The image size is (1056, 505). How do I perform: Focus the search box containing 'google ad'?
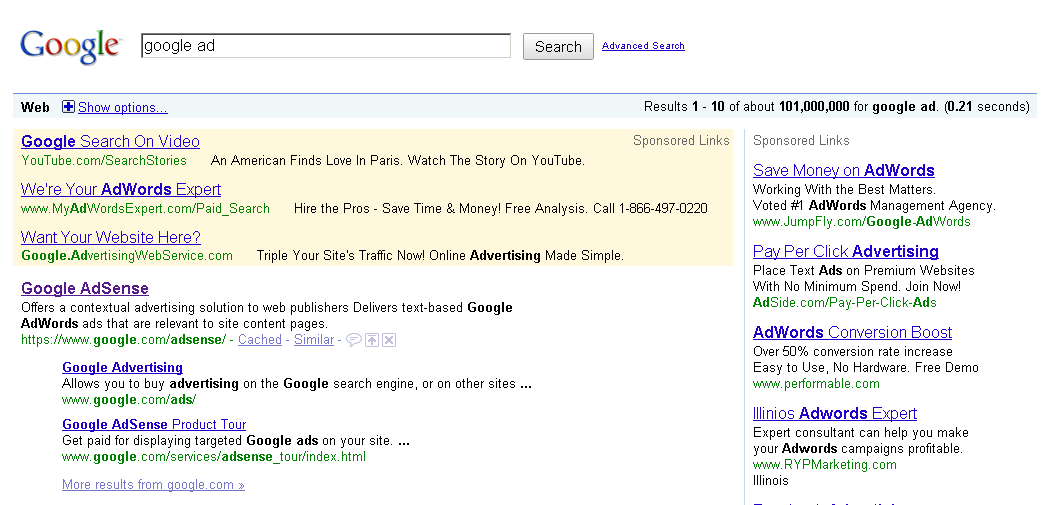[x=326, y=46]
